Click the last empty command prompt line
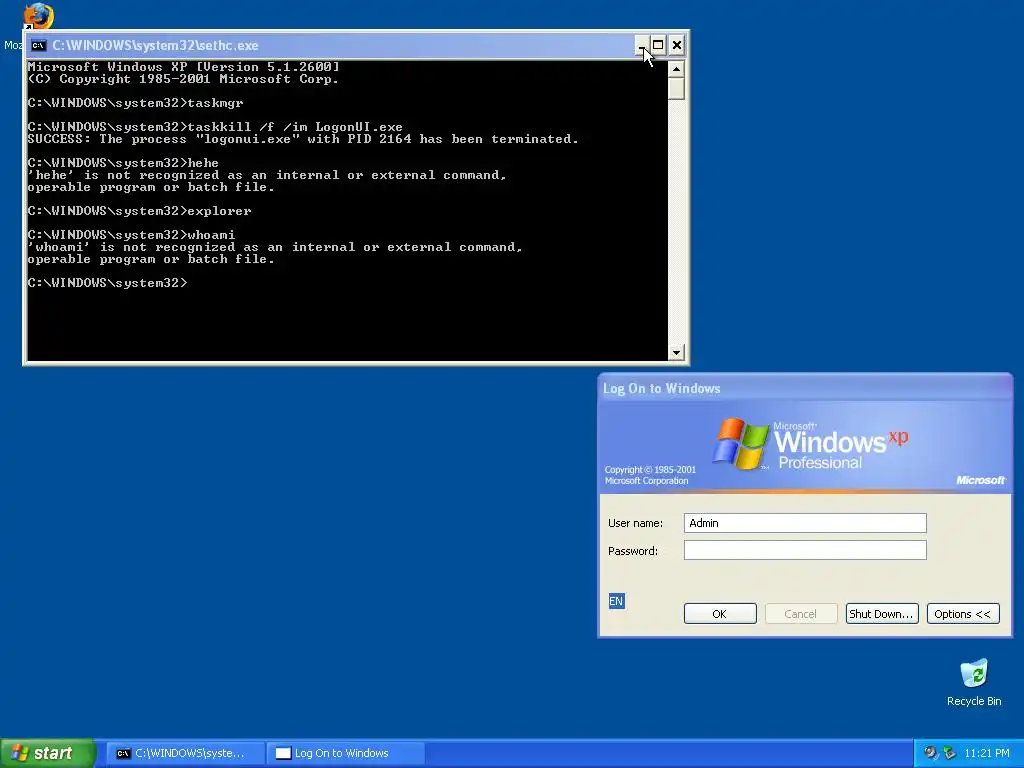1024x768 pixels. click(x=107, y=283)
